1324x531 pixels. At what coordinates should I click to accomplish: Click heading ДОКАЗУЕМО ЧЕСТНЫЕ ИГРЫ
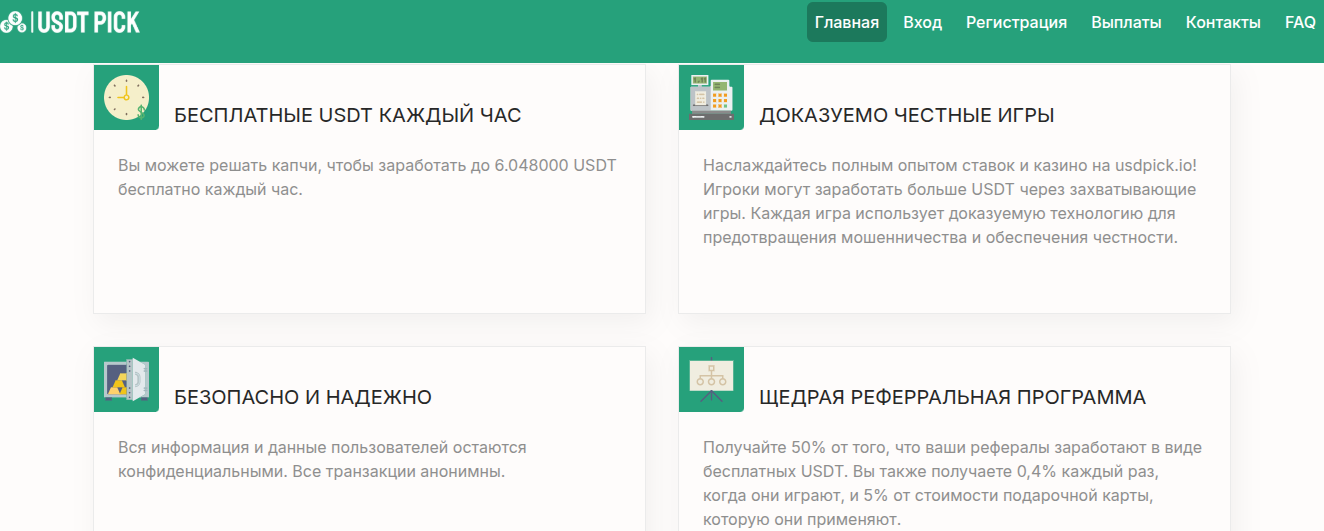pos(907,115)
